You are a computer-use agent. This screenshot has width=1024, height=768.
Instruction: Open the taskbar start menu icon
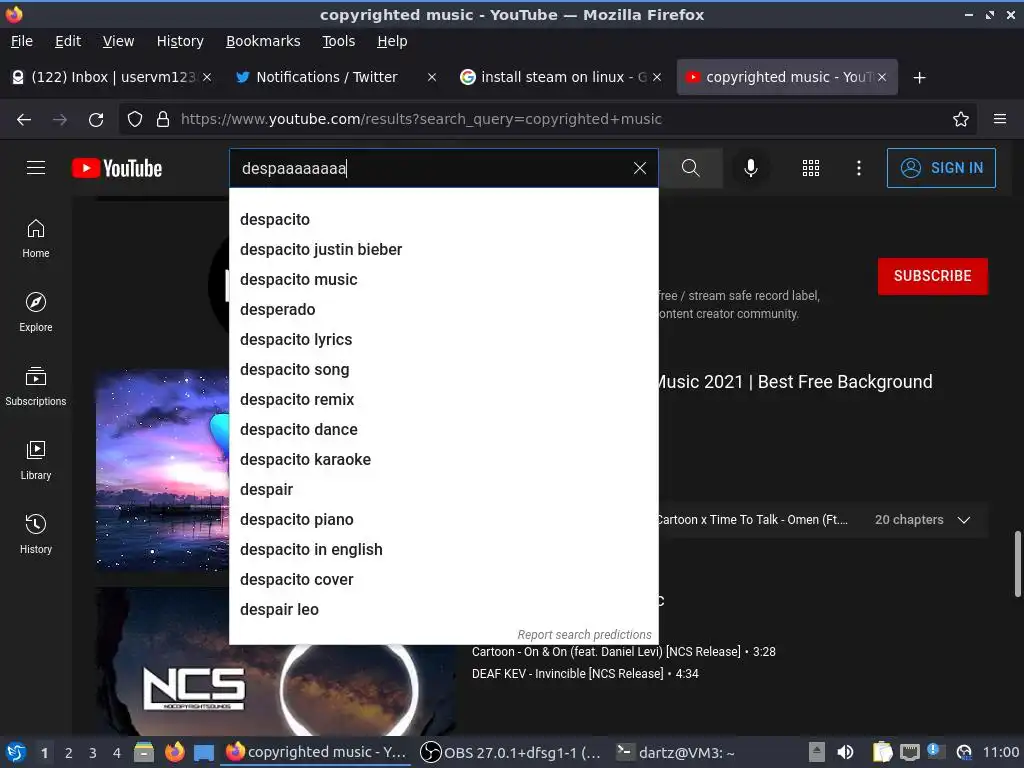(16, 752)
